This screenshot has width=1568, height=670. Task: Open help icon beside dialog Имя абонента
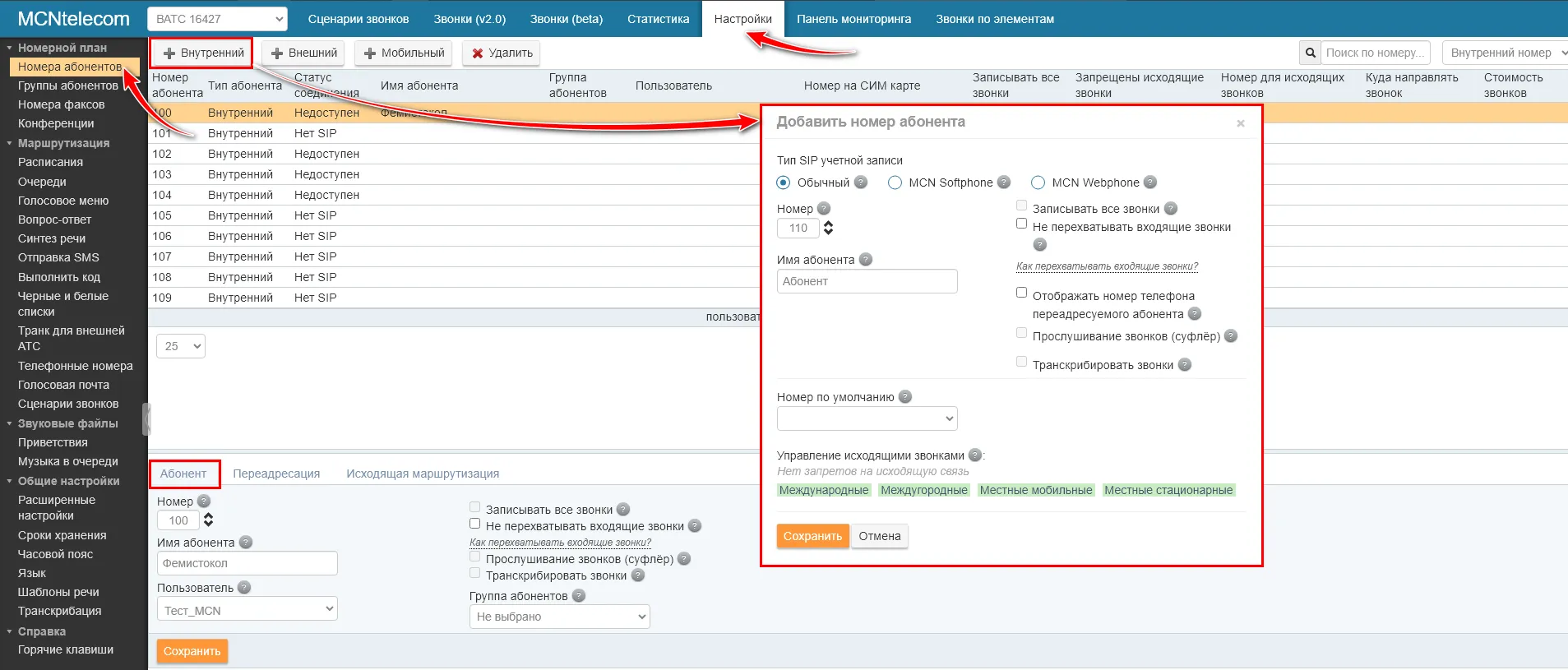pyautogui.click(x=866, y=260)
